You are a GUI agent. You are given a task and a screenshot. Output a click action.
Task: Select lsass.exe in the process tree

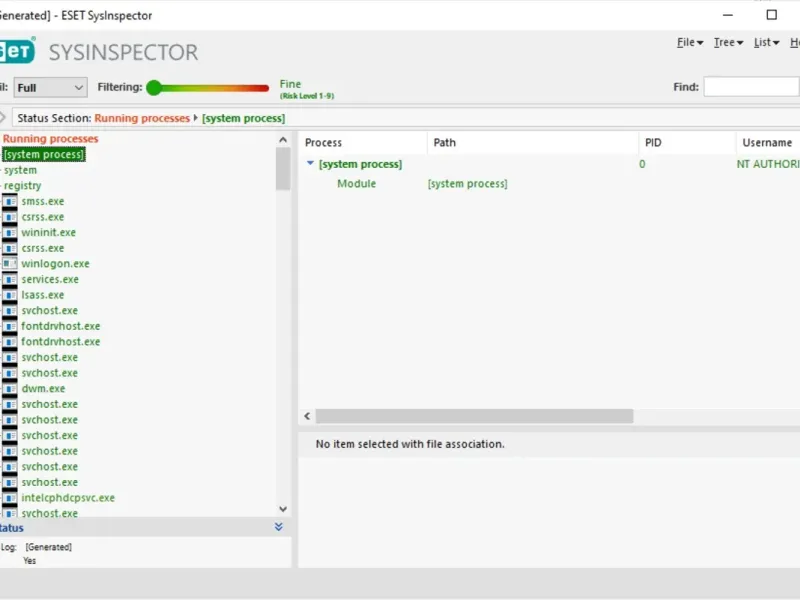coord(43,295)
